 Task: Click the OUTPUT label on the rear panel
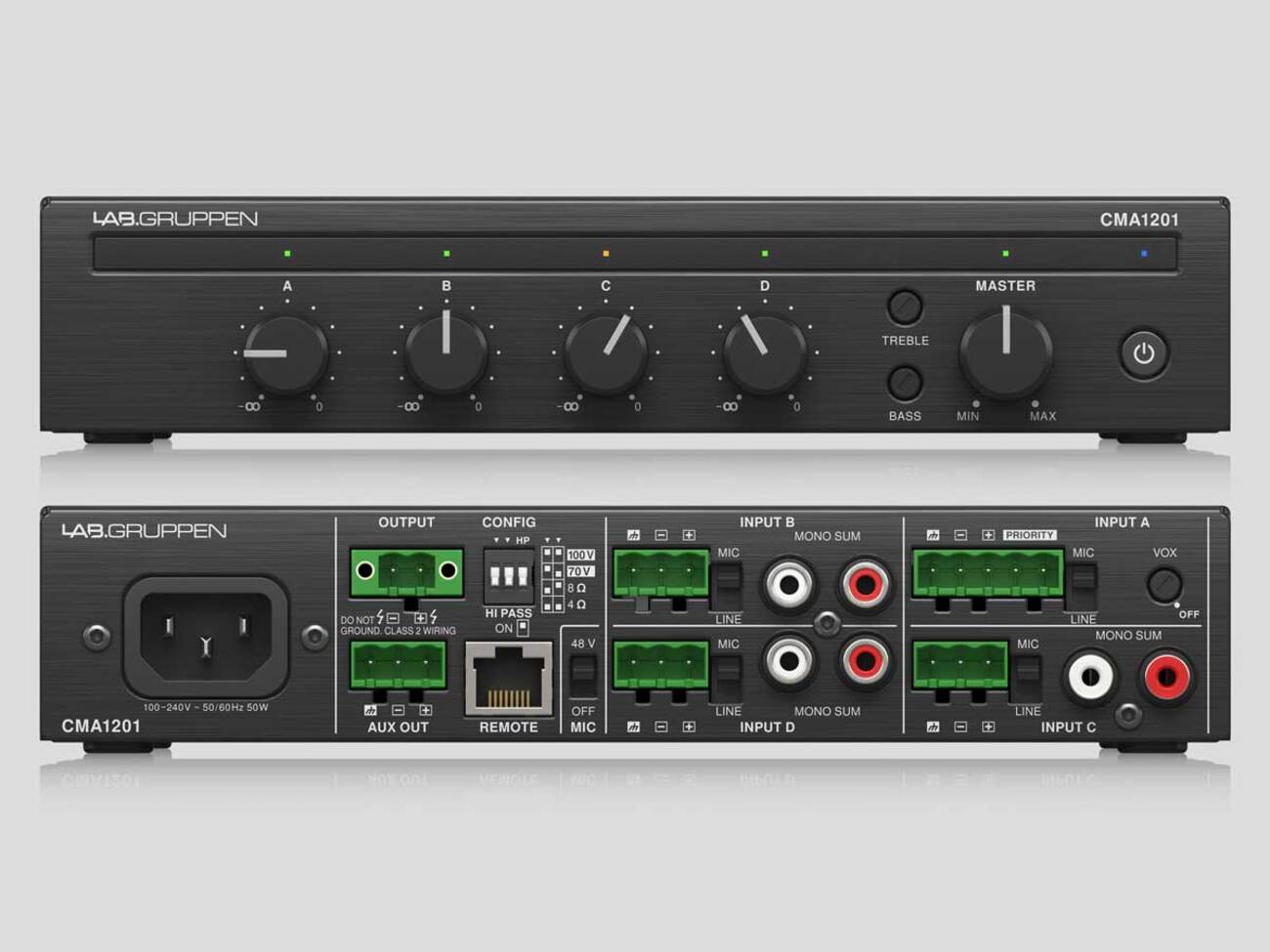[x=406, y=522]
